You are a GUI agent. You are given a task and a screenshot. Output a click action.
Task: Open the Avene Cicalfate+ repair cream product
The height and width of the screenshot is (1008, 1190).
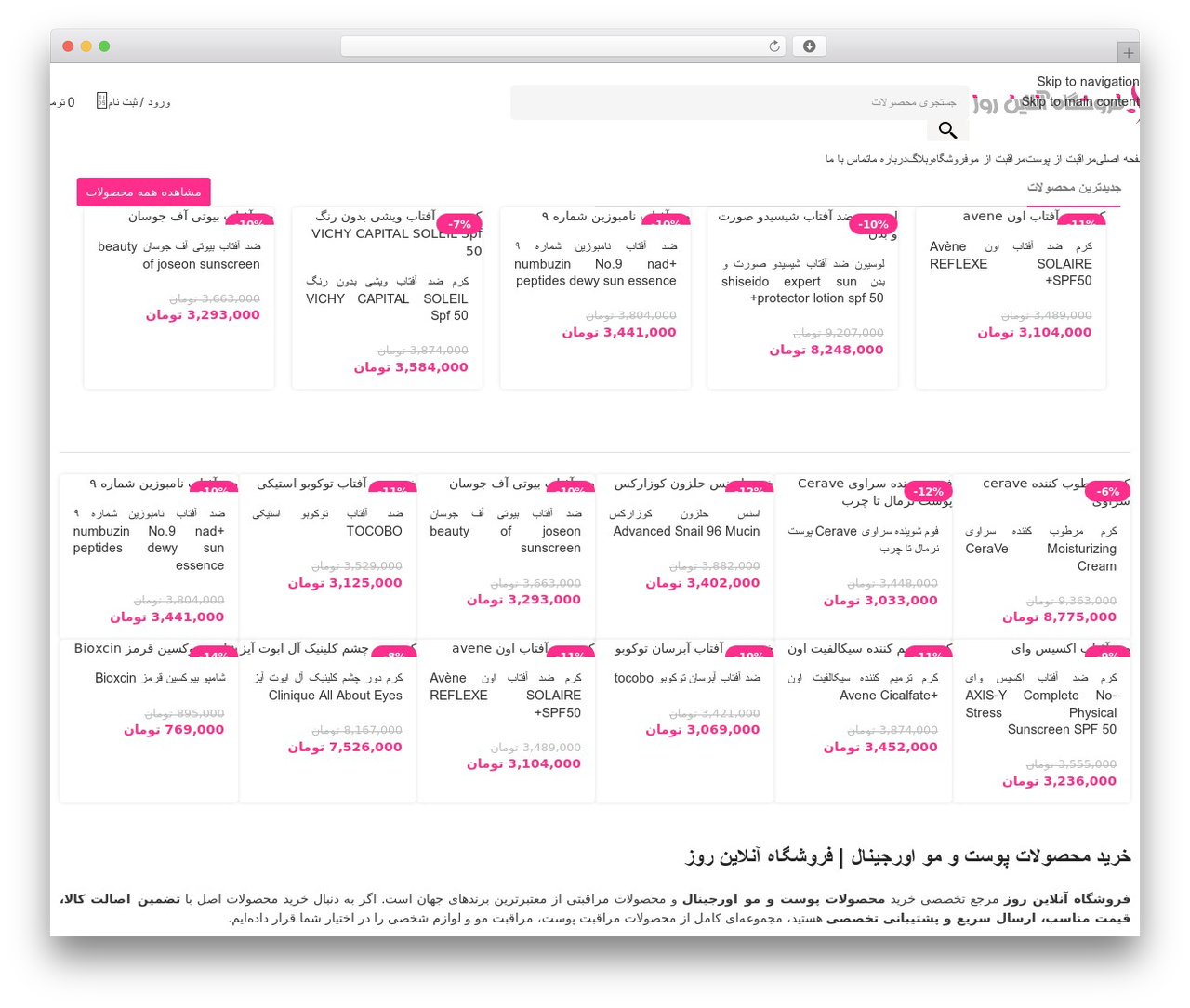click(x=864, y=686)
